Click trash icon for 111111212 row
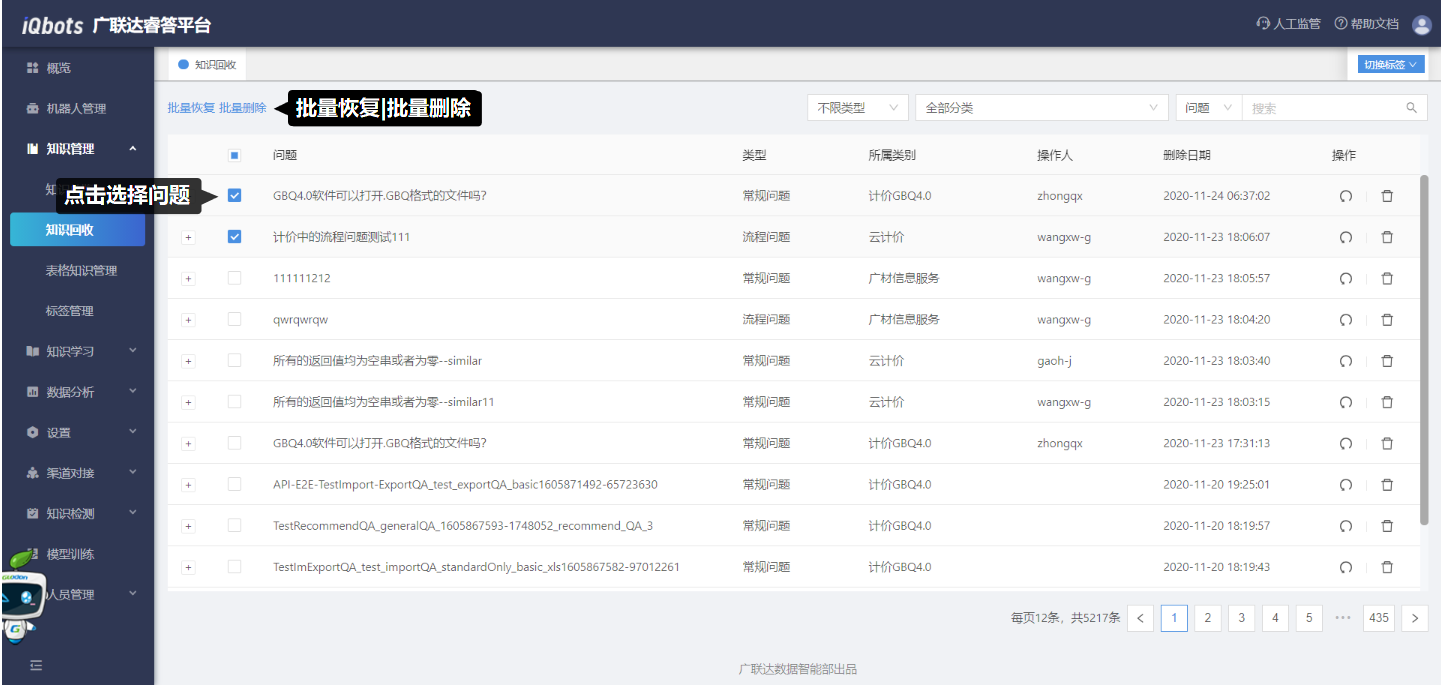 1386,278
